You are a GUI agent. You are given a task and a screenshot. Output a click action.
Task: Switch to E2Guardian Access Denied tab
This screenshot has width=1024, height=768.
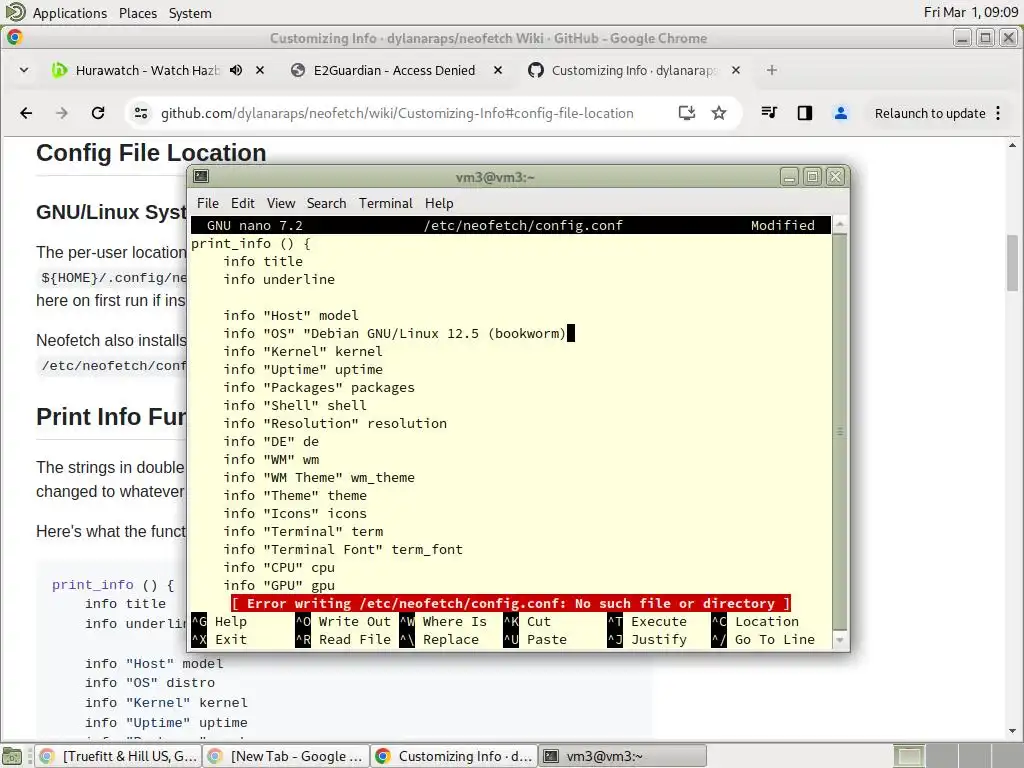pos(394,70)
